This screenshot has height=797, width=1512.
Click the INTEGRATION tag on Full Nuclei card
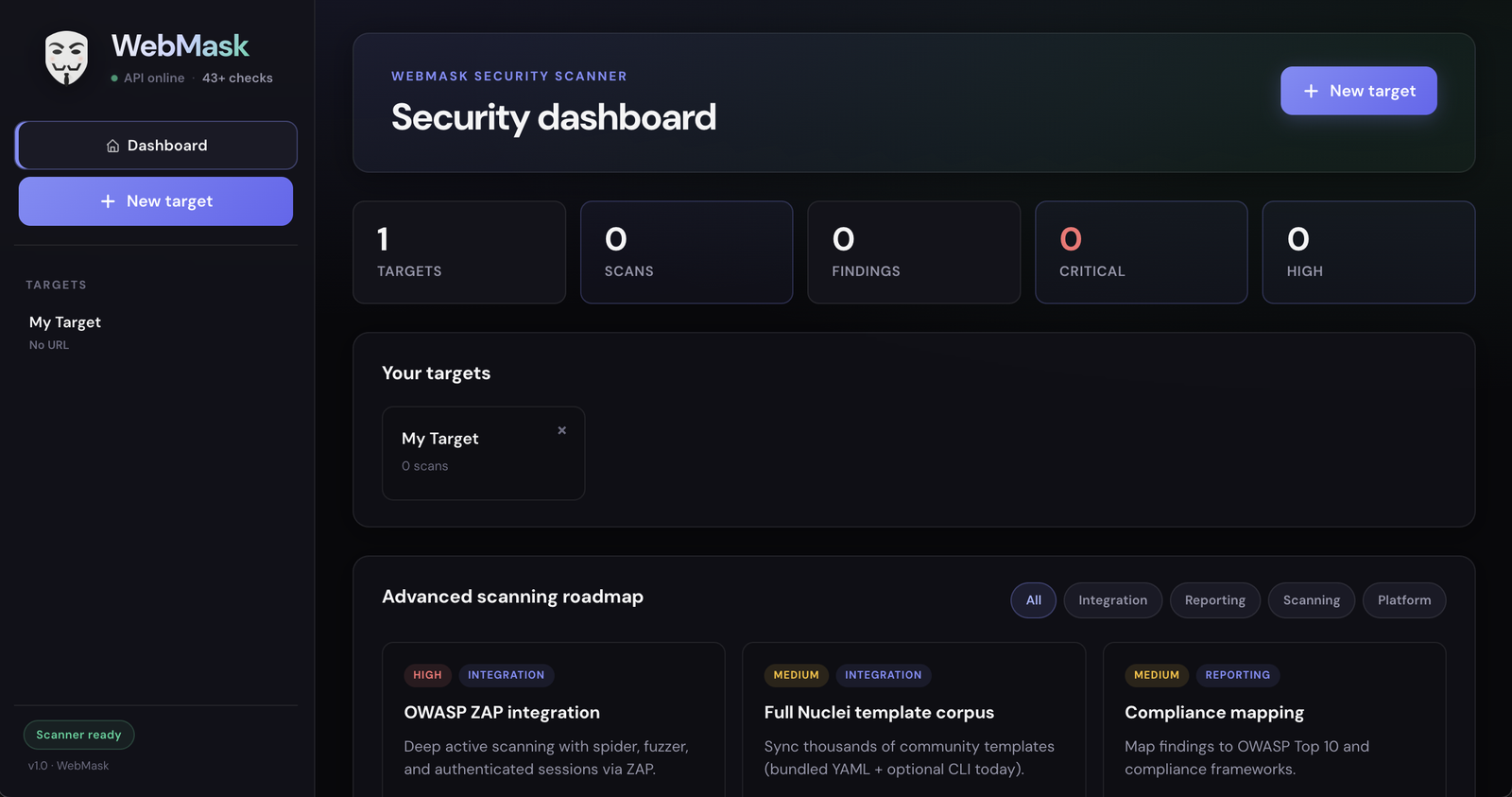[x=884, y=675]
